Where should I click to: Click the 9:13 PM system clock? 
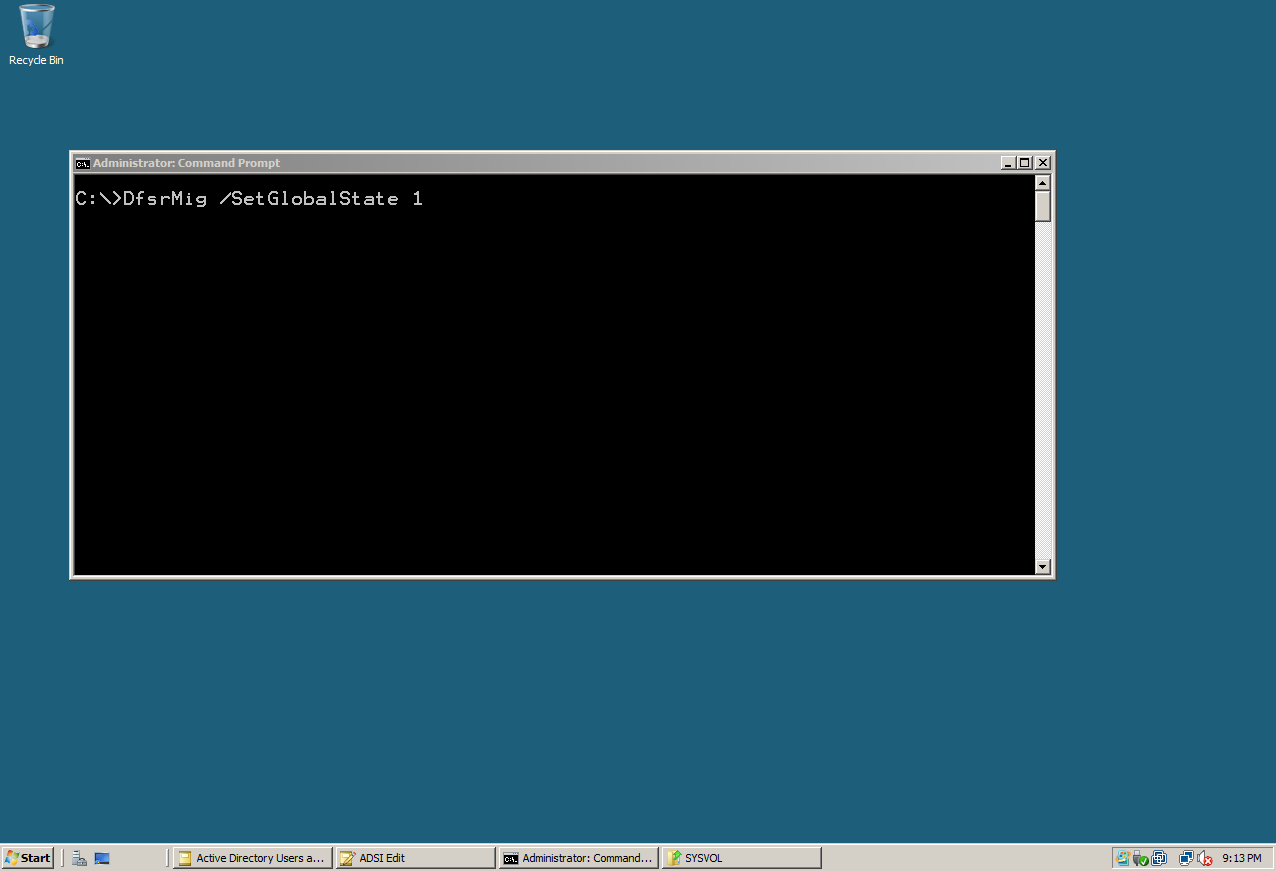(1242, 858)
